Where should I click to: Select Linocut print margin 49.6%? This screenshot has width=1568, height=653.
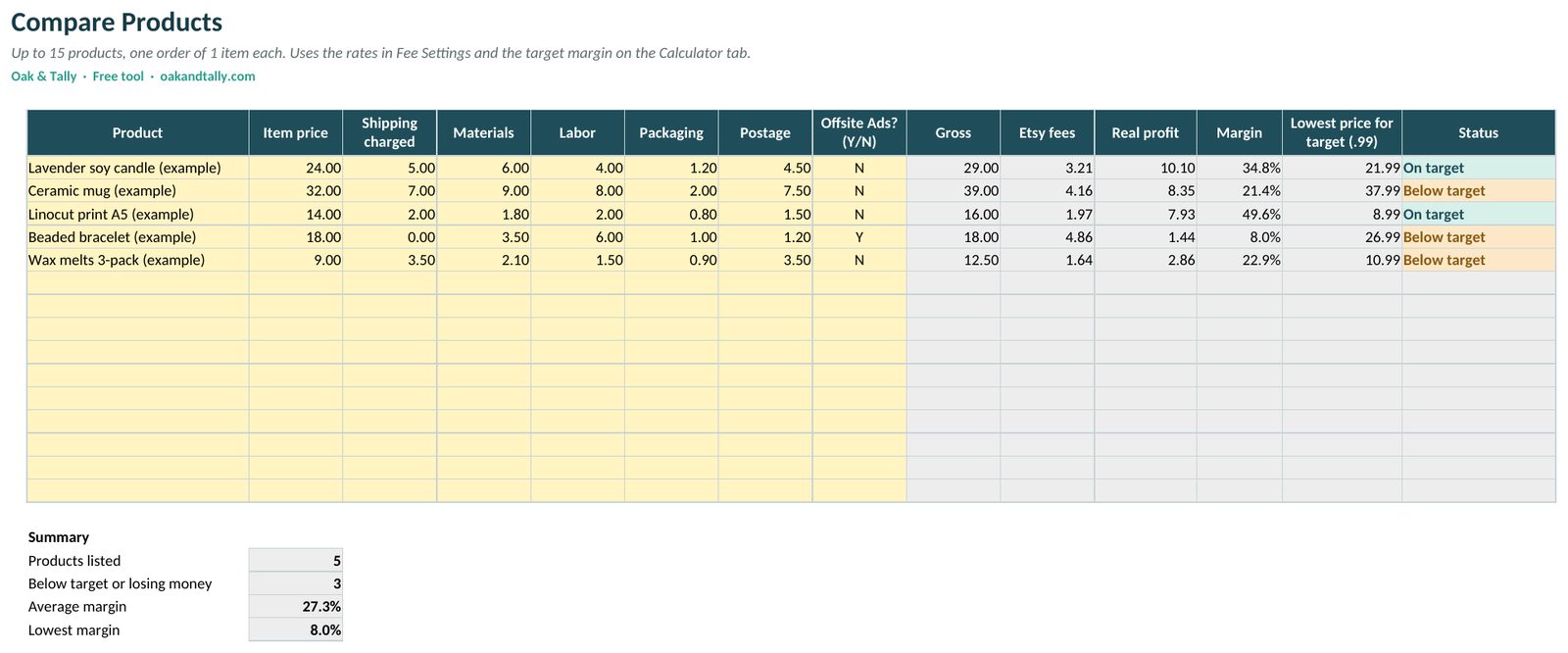pyautogui.click(x=1240, y=214)
